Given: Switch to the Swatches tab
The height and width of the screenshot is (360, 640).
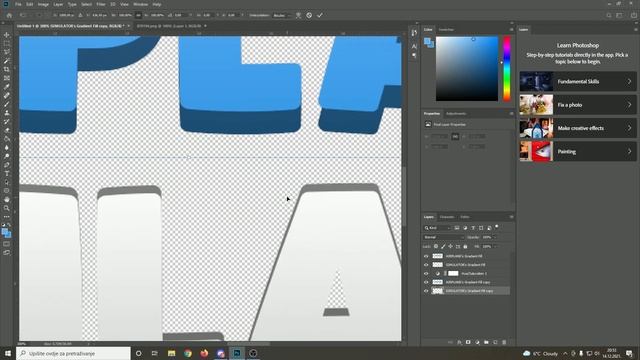Looking at the screenshot, I should (x=446, y=29).
